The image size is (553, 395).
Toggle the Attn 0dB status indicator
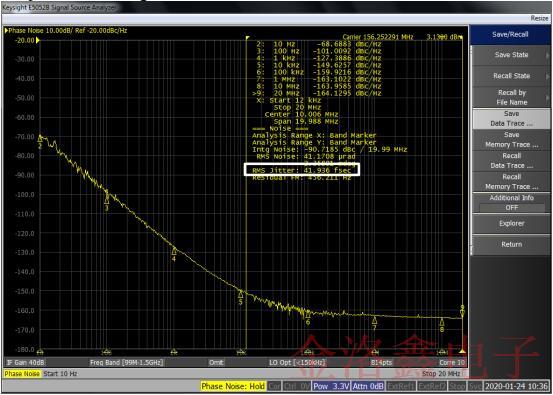point(368,386)
